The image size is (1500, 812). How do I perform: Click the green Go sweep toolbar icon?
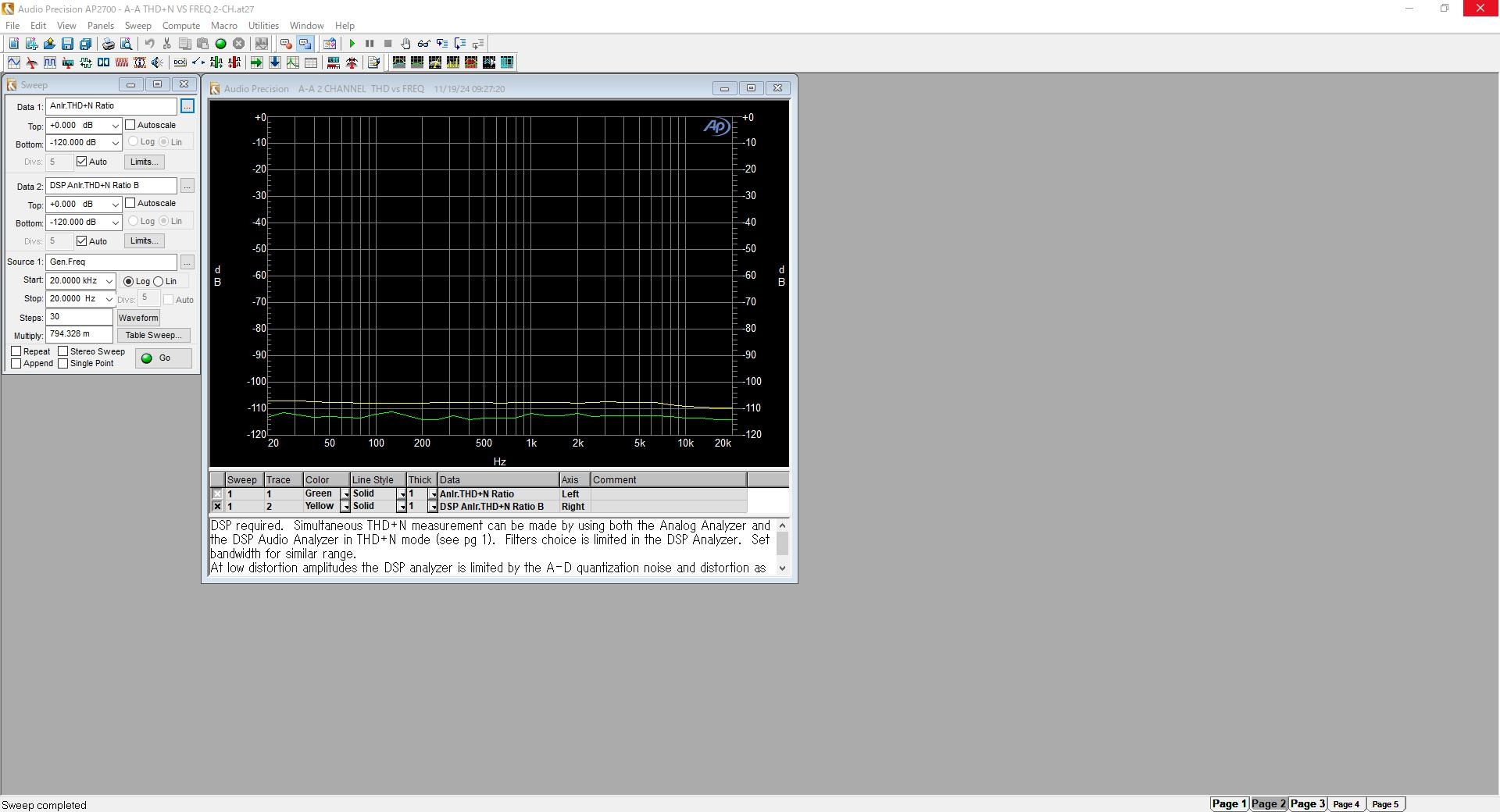coord(220,44)
